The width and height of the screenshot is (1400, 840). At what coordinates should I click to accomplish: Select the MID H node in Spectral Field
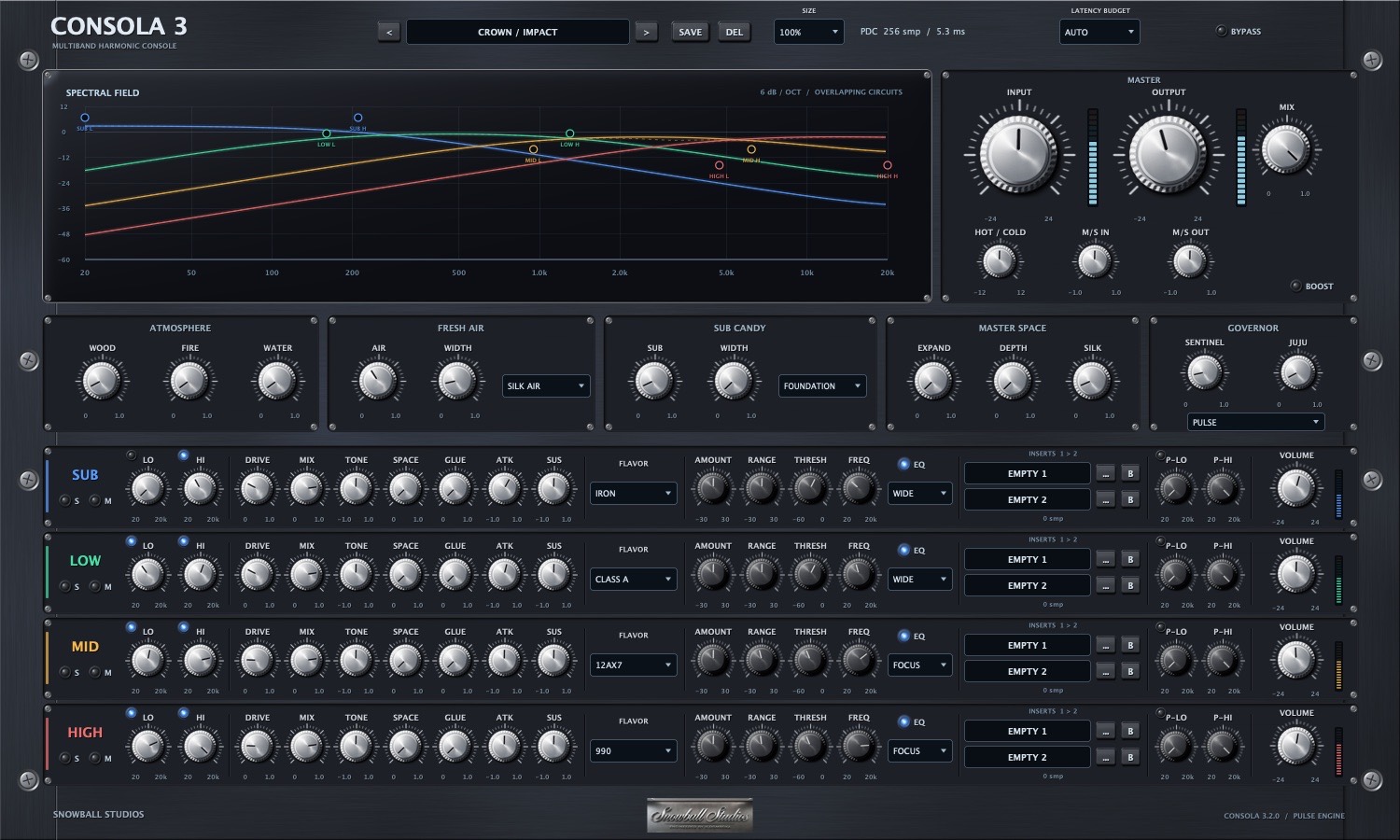751,149
